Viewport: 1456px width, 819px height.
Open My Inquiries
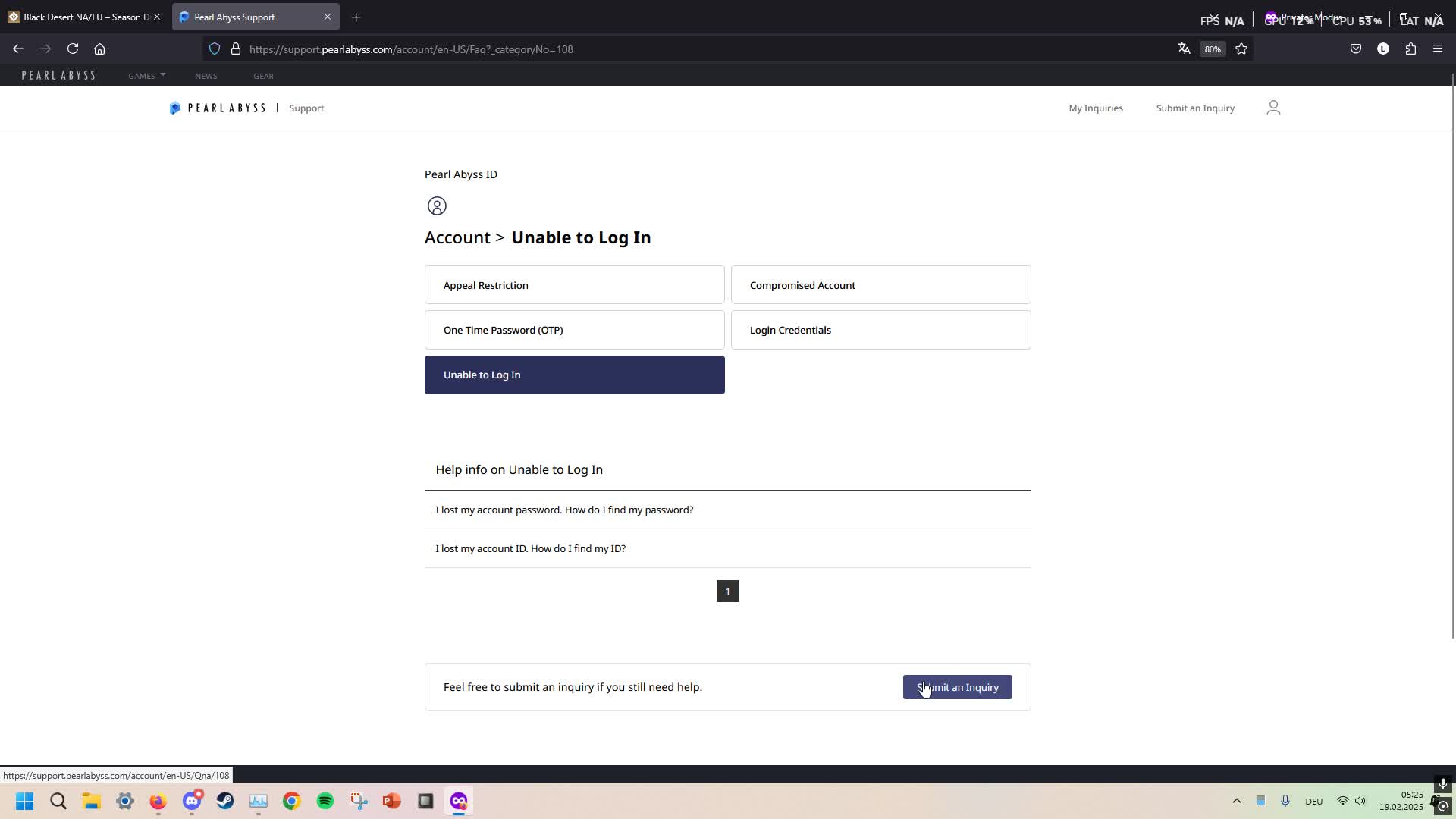pos(1096,108)
